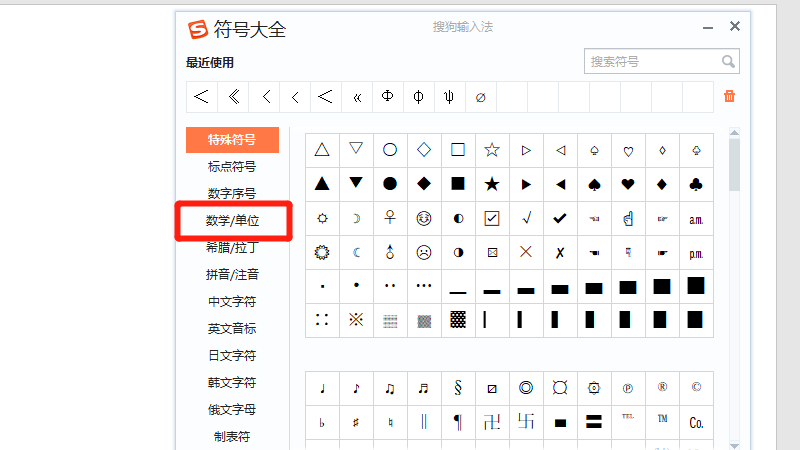Insert the checked ballot box symbol
The image size is (800, 450).
[x=491, y=218]
